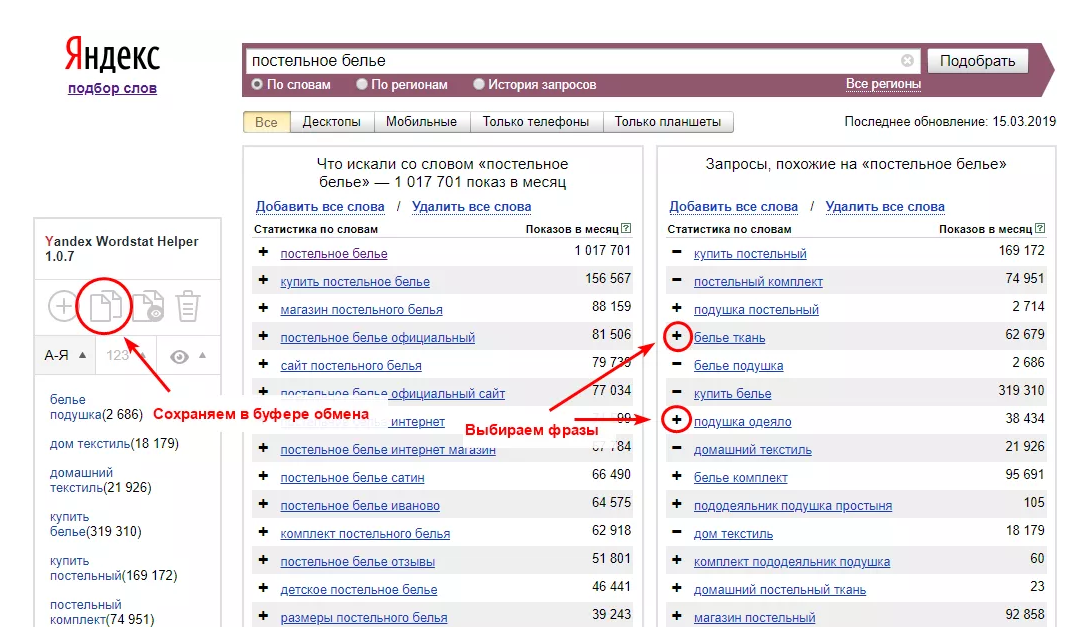Sort Helper list by frequency via 123
This screenshot has width=1073, height=641.
click(125, 355)
